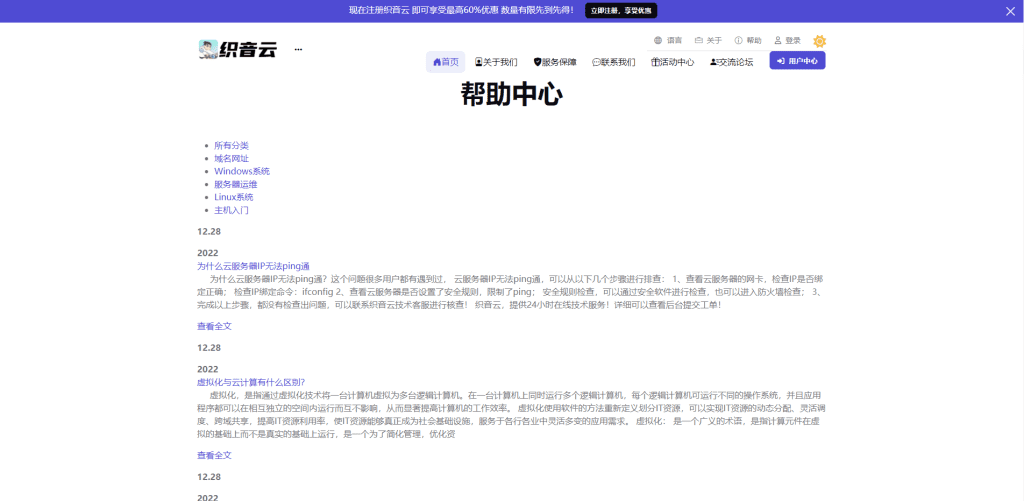Click the 用户中心 button
The width and height of the screenshot is (1024, 501).
pos(797,61)
